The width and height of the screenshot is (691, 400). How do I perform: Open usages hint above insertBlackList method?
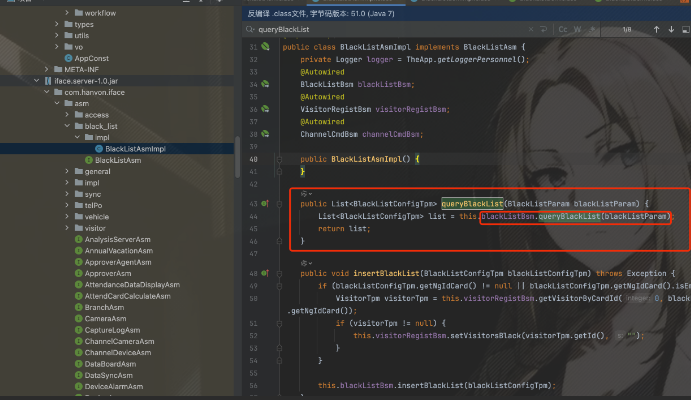(306, 263)
